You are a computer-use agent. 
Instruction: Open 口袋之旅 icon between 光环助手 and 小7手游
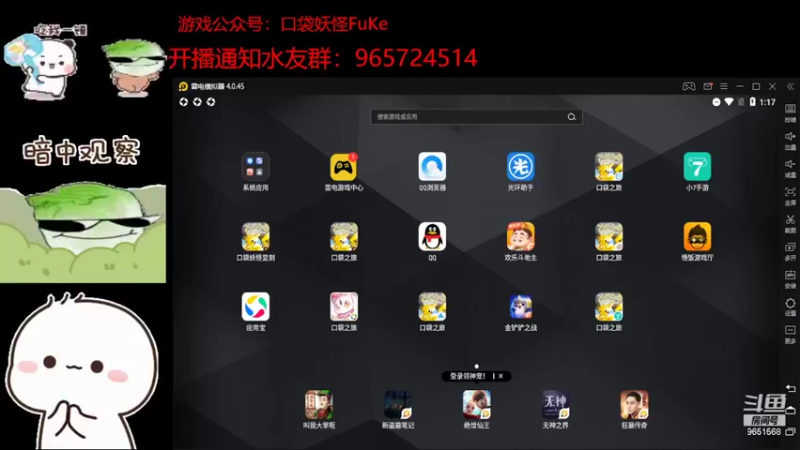pos(609,167)
